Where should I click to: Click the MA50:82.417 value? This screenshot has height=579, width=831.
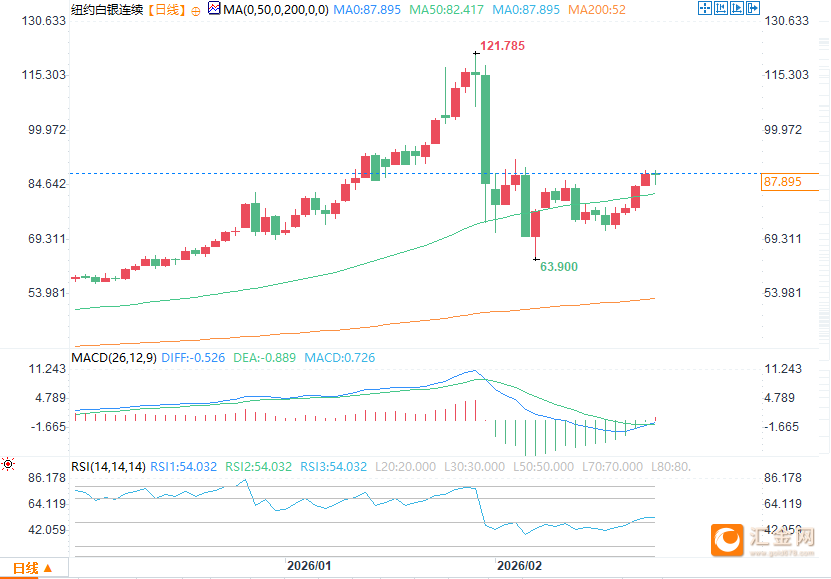click(x=446, y=10)
